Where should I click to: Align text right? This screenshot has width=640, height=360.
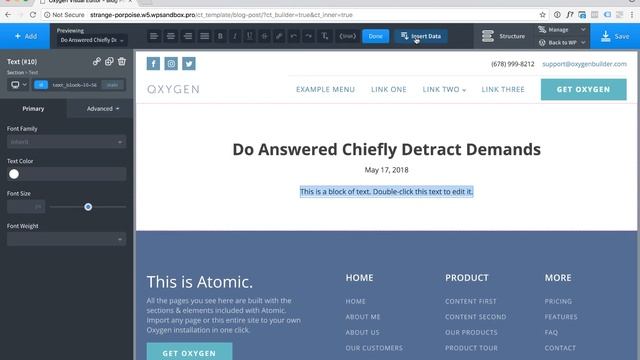[188, 36]
